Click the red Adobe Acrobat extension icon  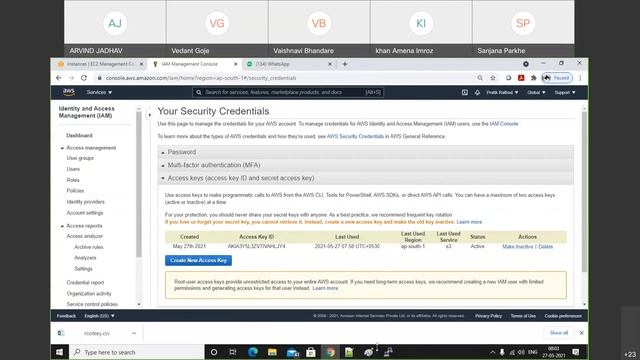tap(521, 78)
